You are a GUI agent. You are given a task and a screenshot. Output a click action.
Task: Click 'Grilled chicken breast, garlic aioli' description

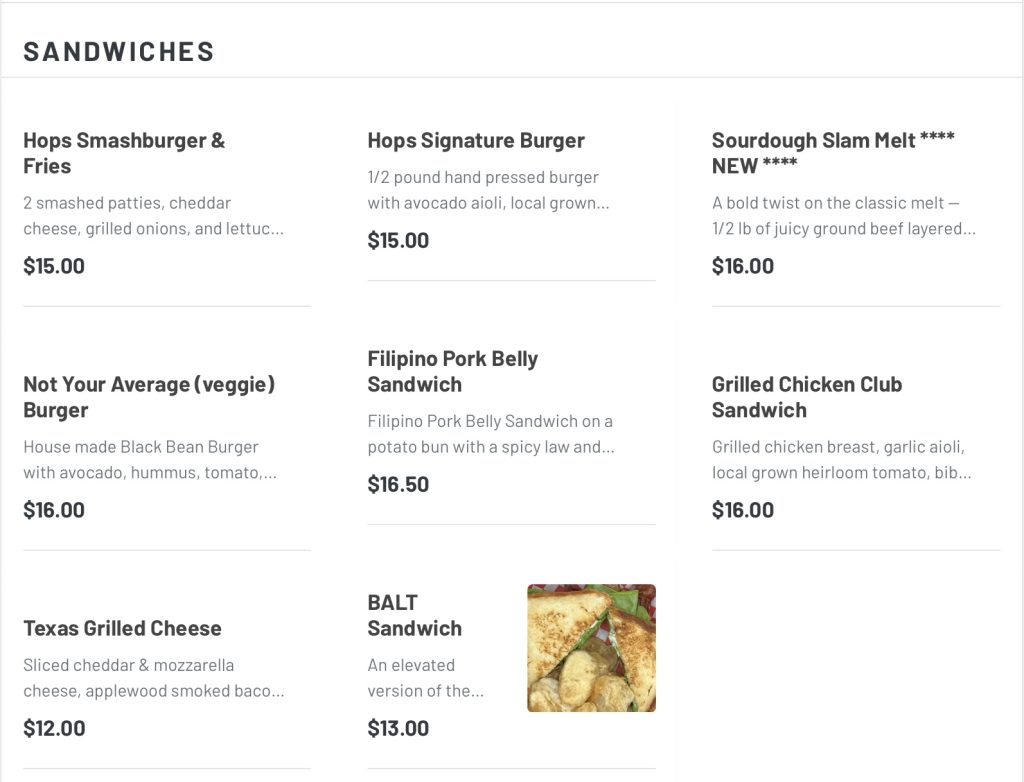pyautogui.click(x=842, y=459)
